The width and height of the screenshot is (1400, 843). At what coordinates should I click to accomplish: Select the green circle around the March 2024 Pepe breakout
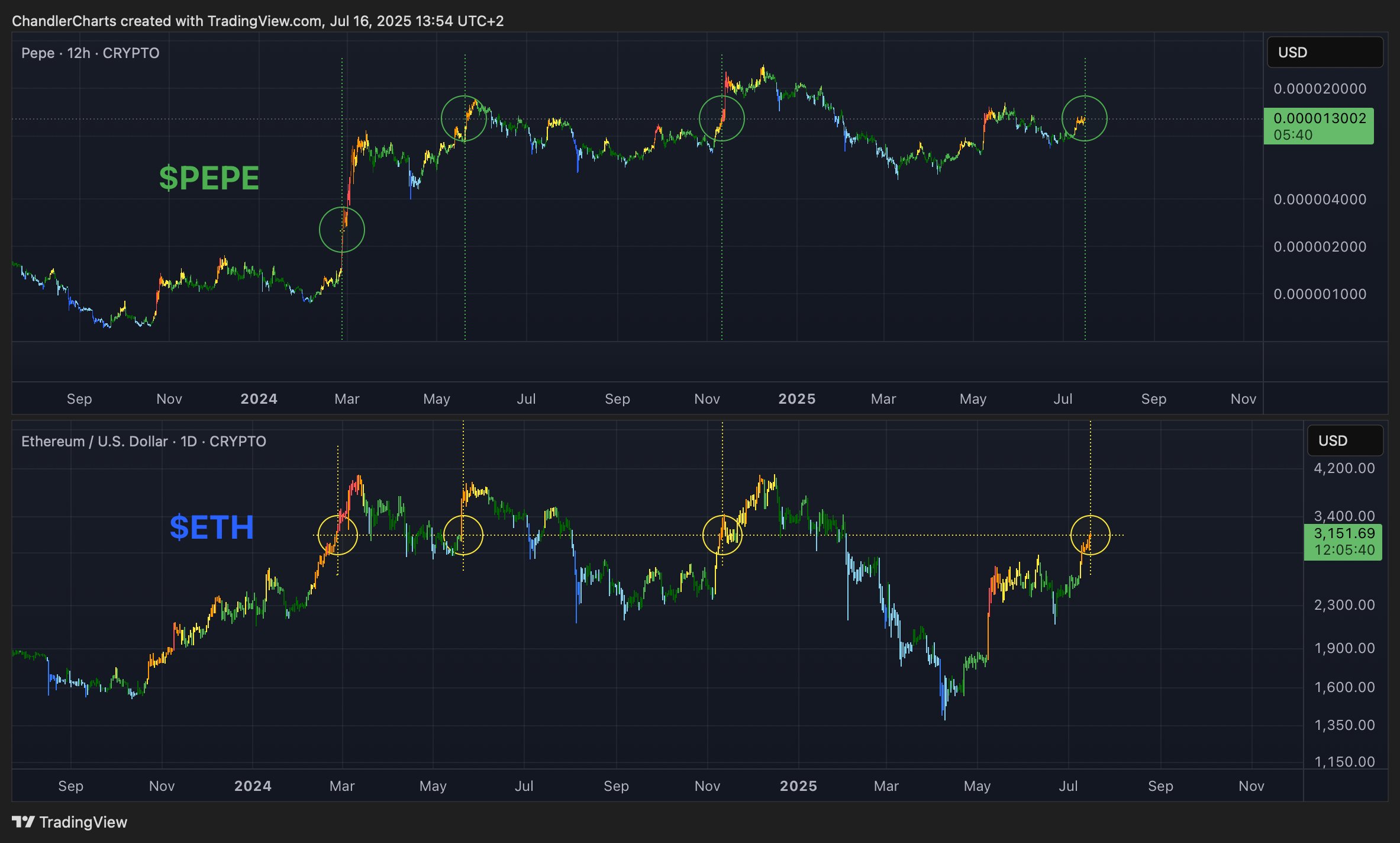pyautogui.click(x=341, y=229)
